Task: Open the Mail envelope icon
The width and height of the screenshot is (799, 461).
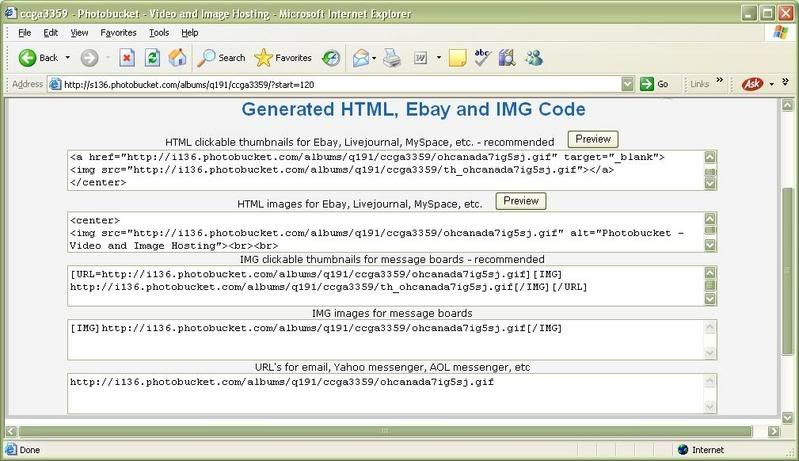Action: click(360, 58)
